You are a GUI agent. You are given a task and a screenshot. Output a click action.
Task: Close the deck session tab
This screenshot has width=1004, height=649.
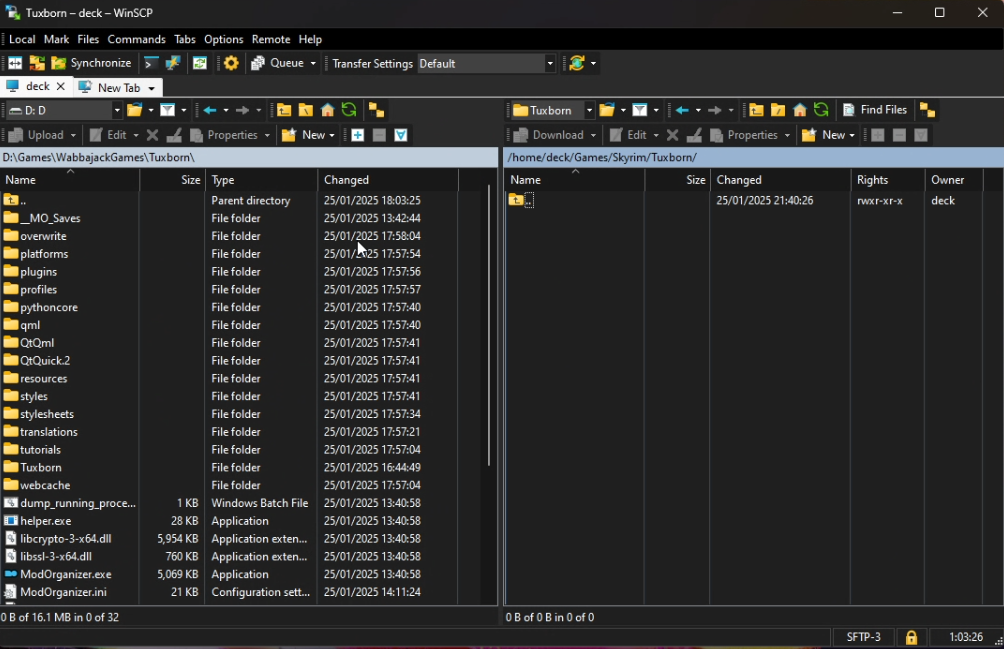61,86
